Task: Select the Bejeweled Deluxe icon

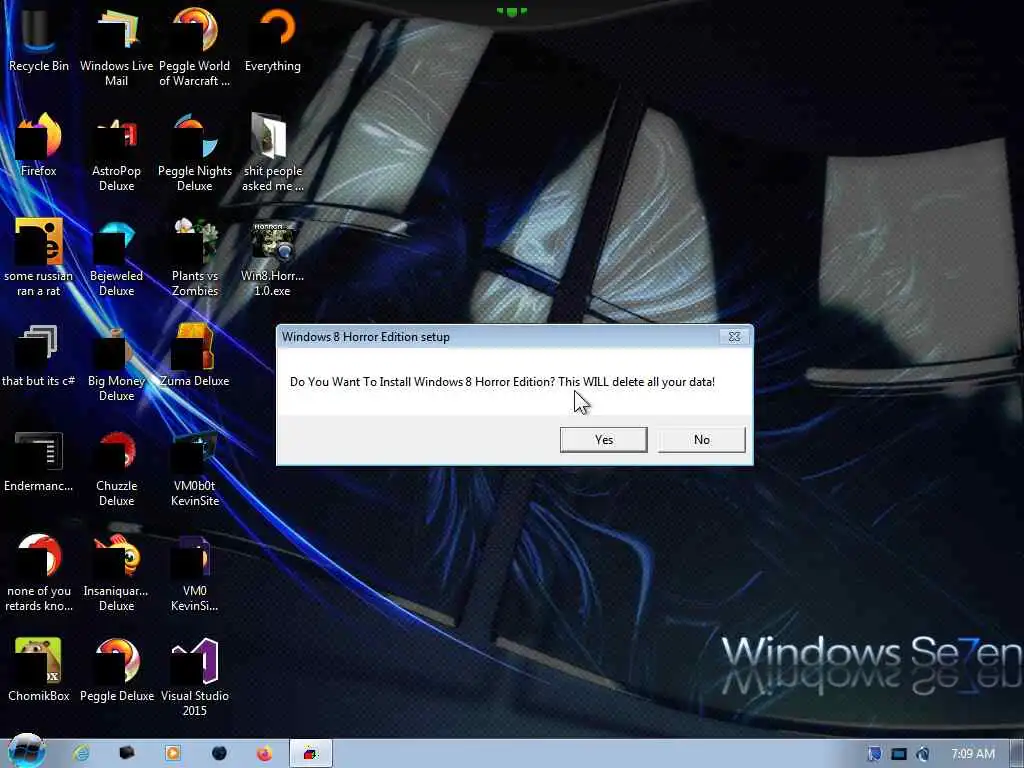Action: point(116,257)
